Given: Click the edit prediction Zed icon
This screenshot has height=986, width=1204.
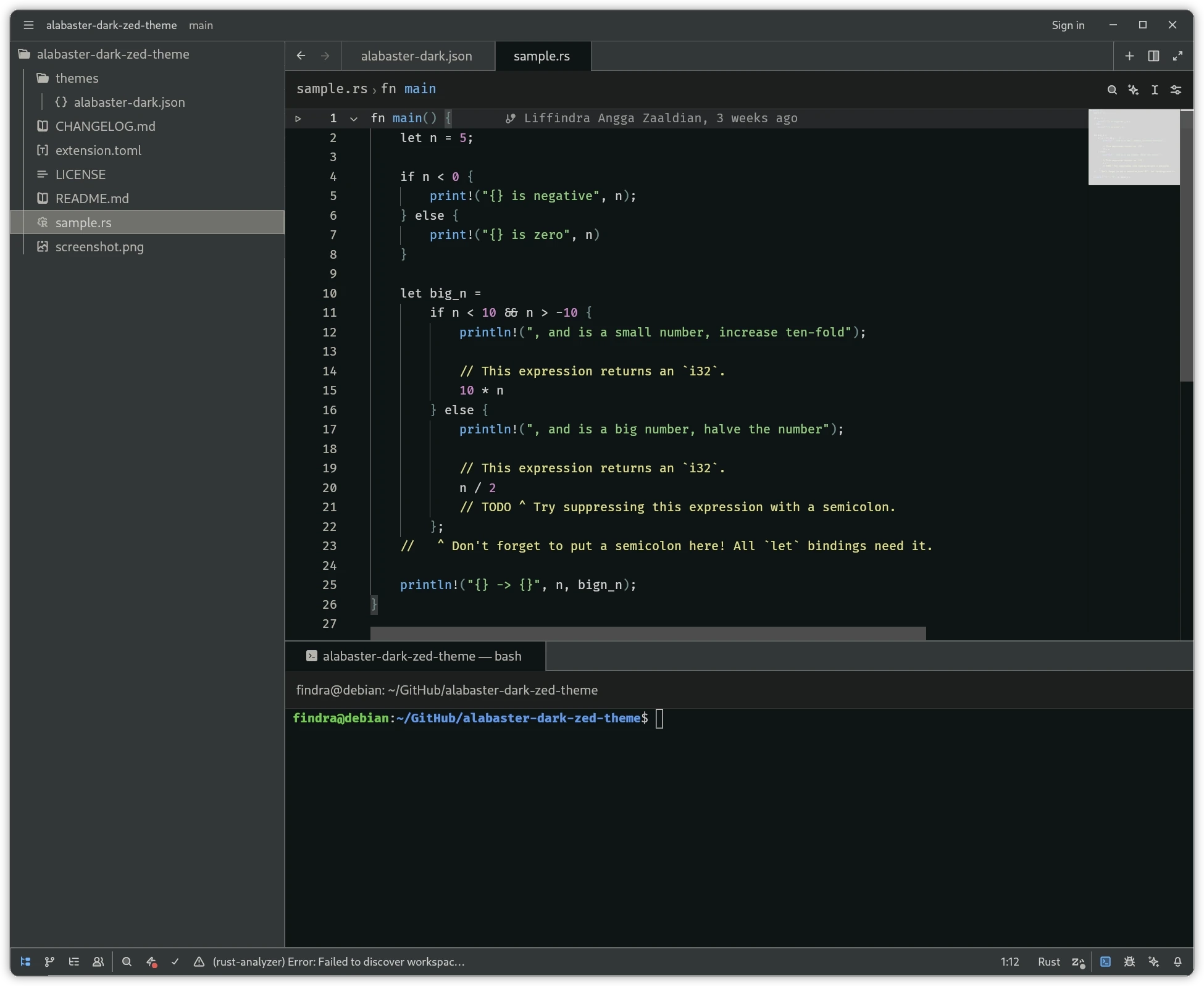Looking at the screenshot, I should (1078, 961).
